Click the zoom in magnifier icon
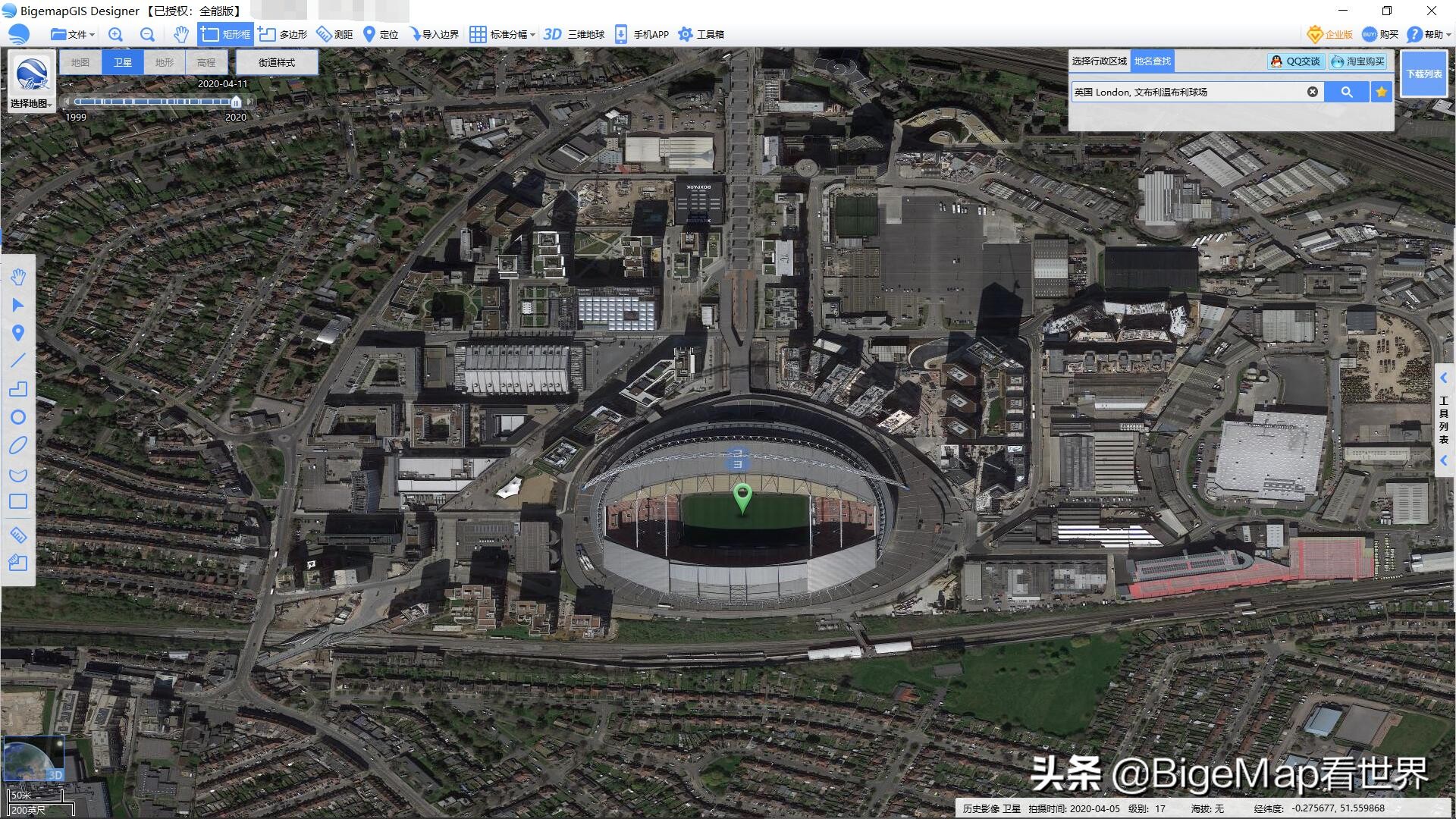The image size is (1456, 819). [115, 34]
